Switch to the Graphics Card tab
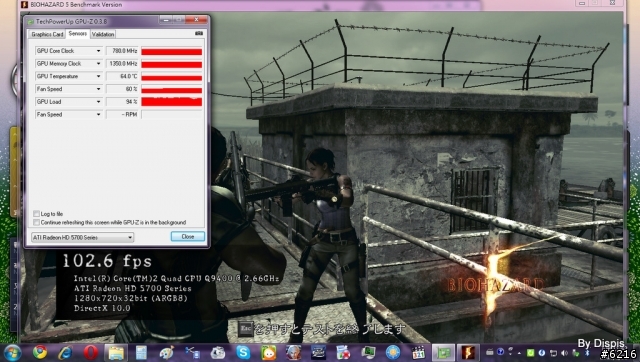This screenshot has height=362, width=640. tap(47, 34)
